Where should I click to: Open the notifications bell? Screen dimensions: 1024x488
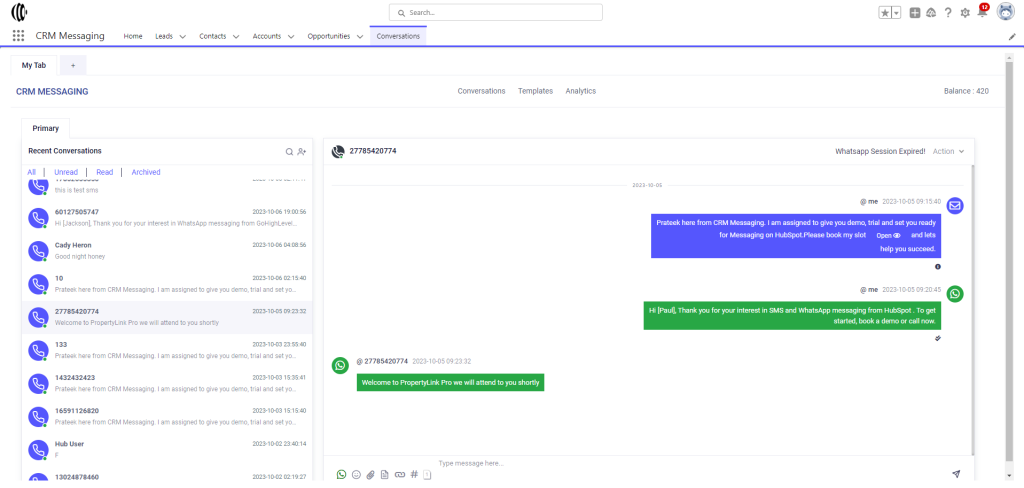(982, 12)
